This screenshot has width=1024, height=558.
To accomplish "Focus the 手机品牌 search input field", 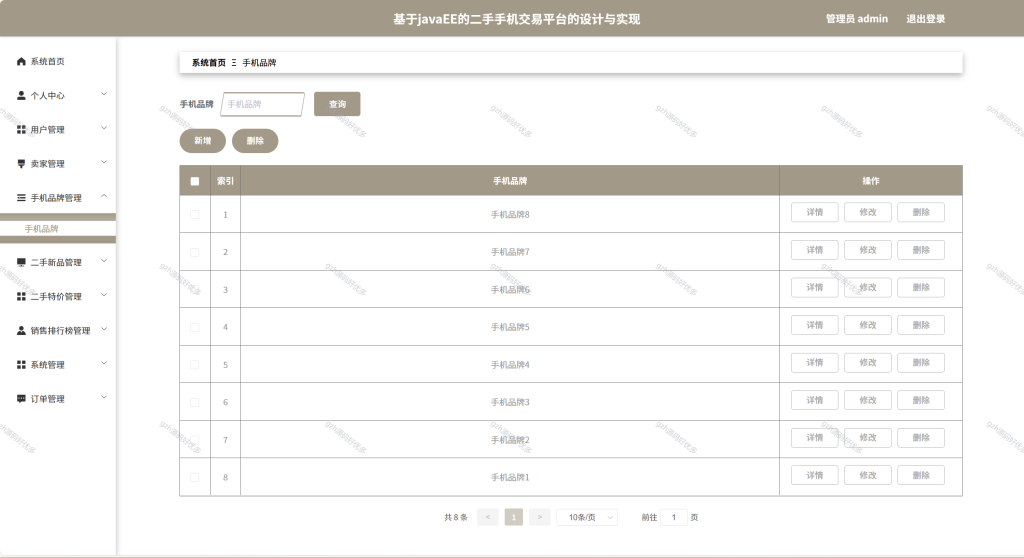I will point(263,104).
